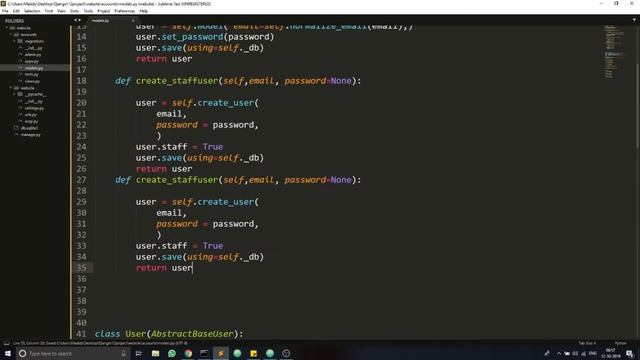Open the taskbar clock and date
640x360 pixels.
point(611,353)
